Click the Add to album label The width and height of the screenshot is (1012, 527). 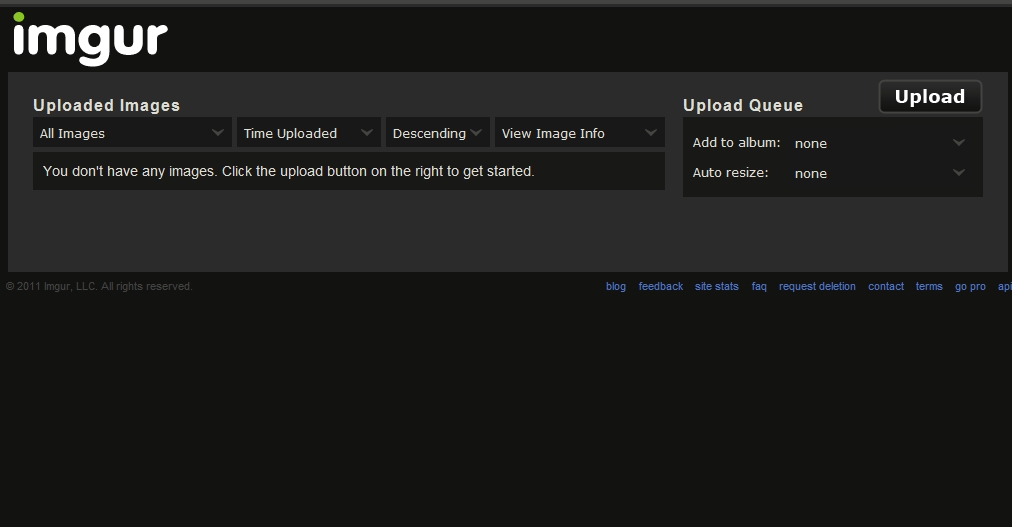click(x=736, y=143)
